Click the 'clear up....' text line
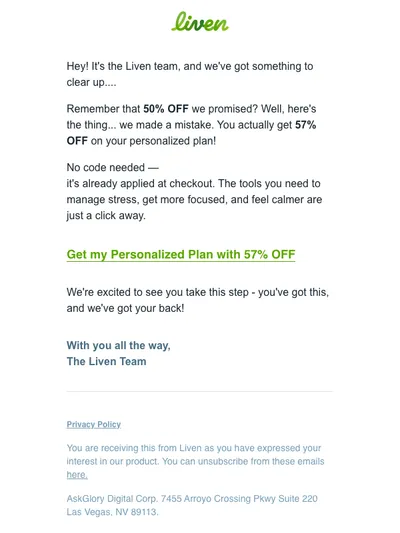 click(91, 82)
